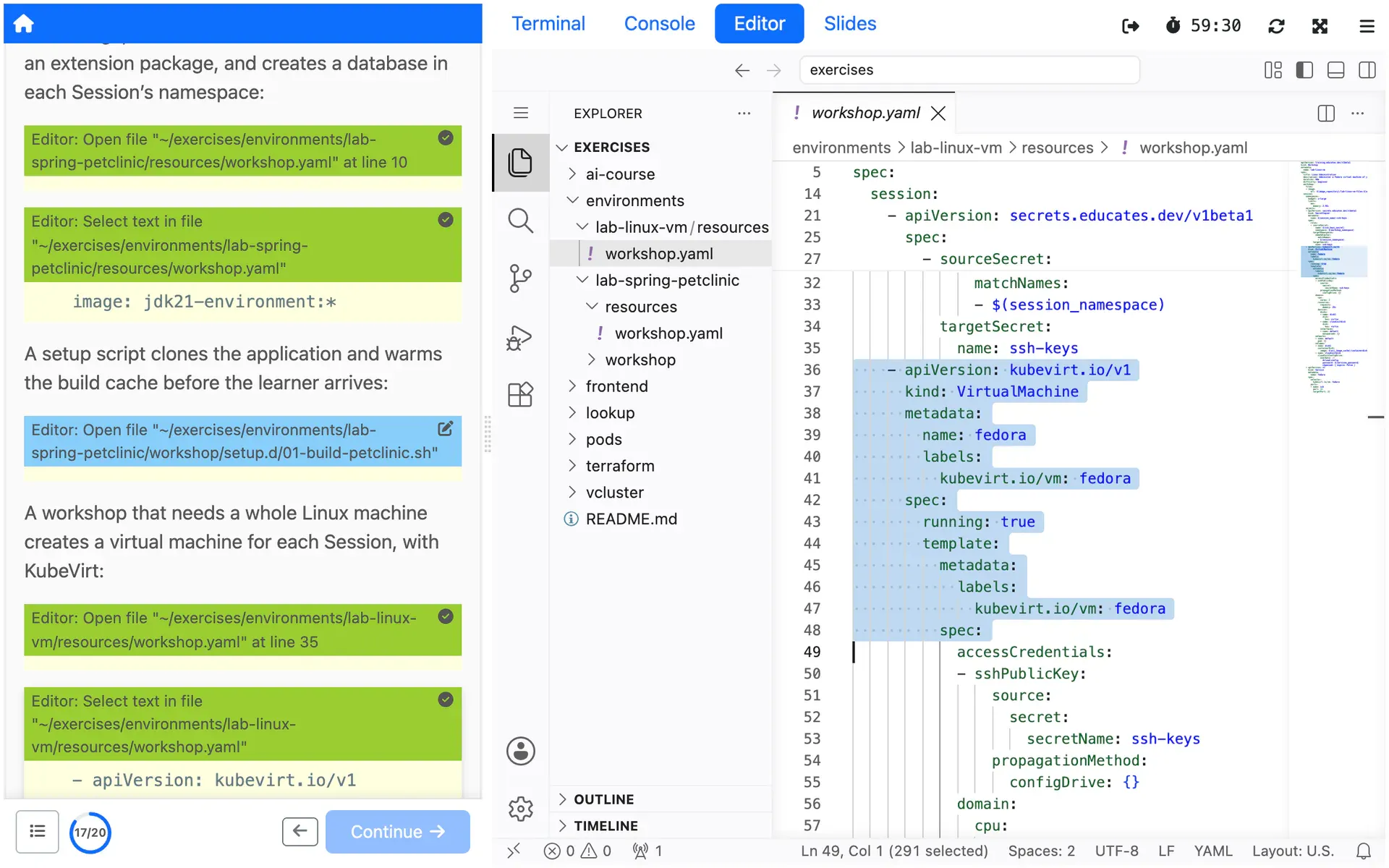Switch to the Terminal tab
Image resolution: width=1389 pixels, height=868 pixels.
548,24
